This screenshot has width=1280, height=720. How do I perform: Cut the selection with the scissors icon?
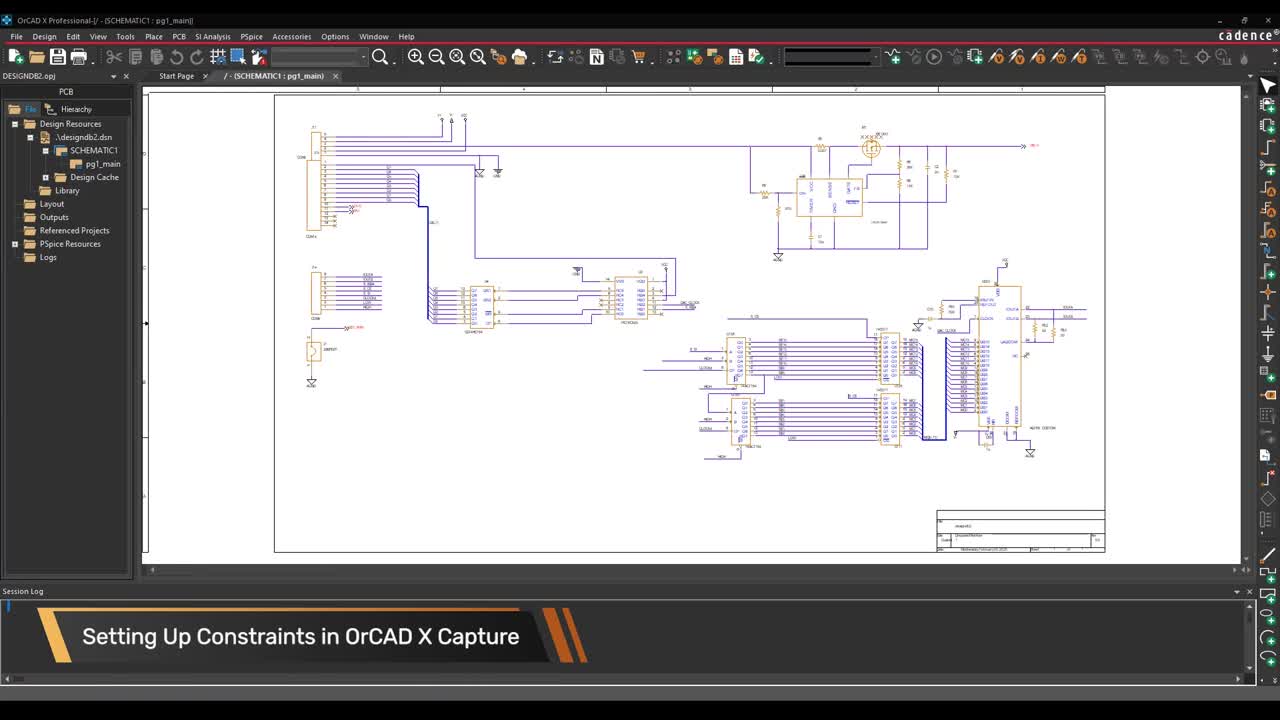114,57
